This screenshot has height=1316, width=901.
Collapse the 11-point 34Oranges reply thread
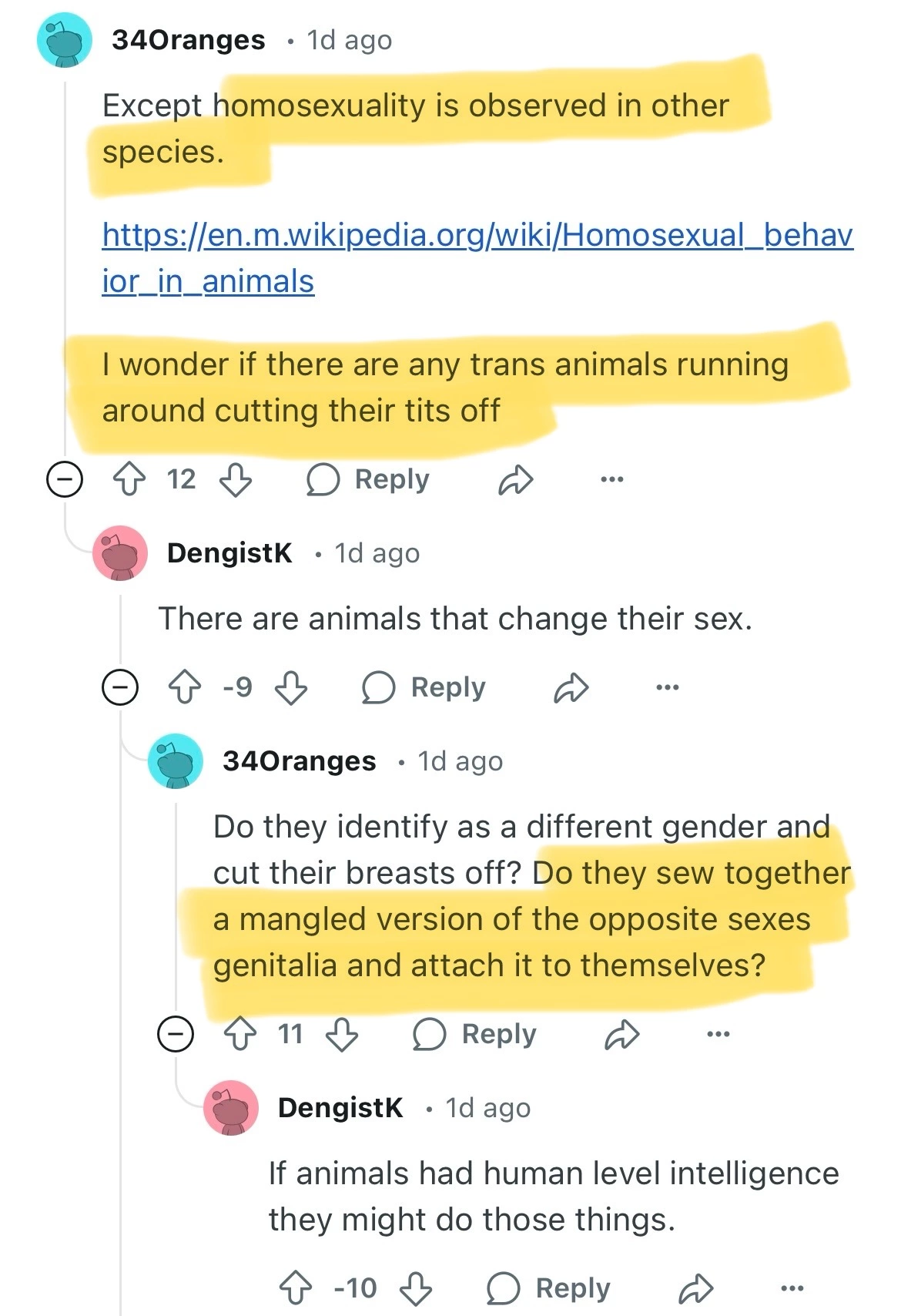pos(176,1034)
